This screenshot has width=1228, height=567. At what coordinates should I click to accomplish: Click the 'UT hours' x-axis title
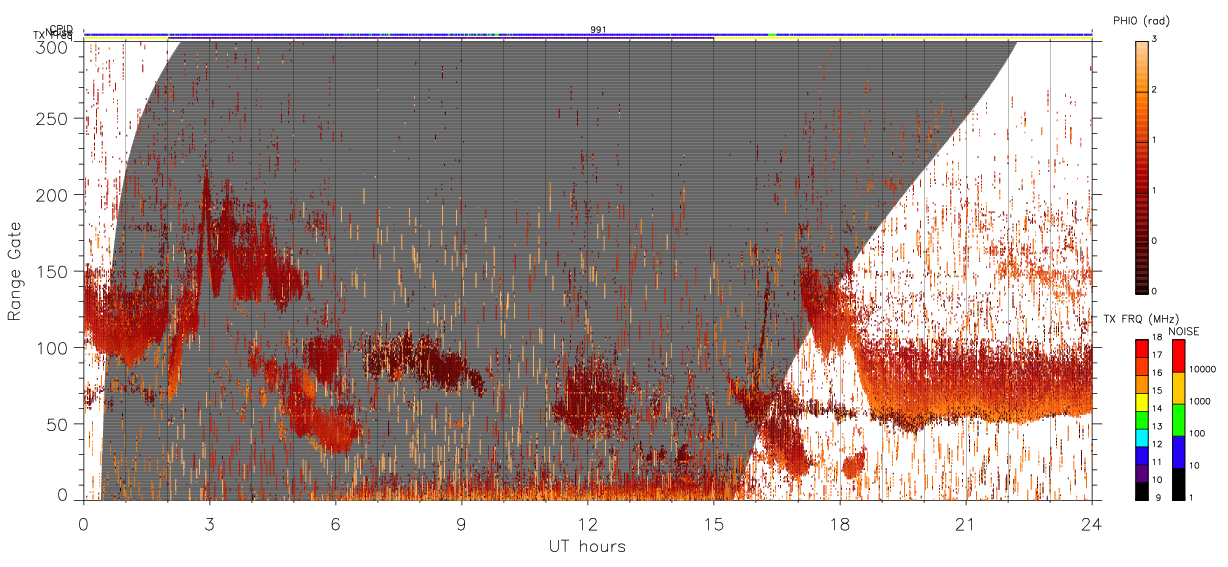point(587,546)
